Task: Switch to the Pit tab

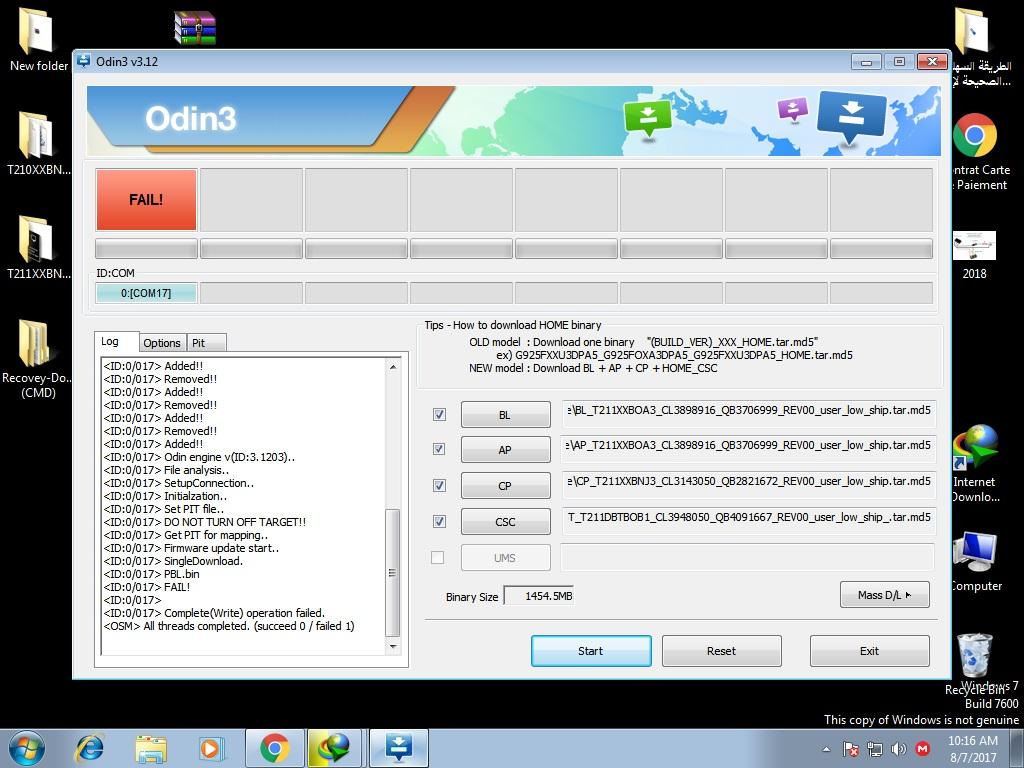Action: coord(206,343)
